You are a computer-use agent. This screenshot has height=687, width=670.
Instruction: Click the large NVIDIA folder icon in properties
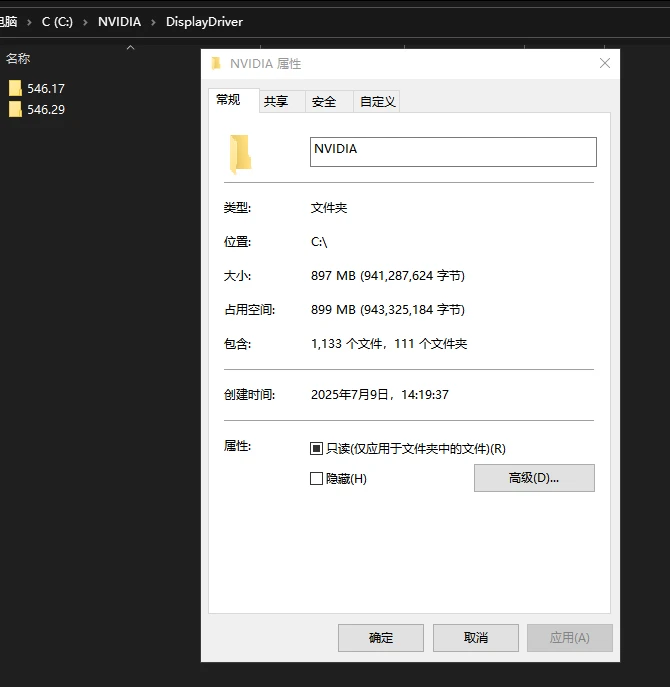coord(240,154)
